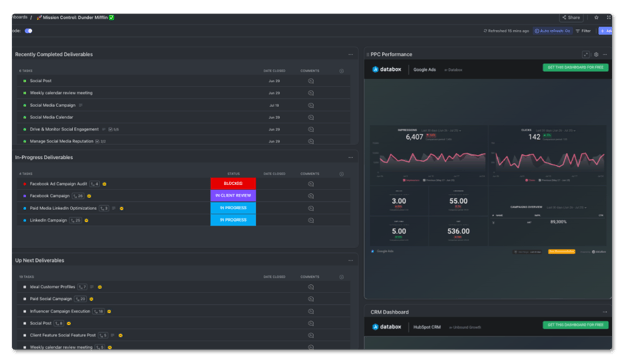
Task: Open the PPC Performance ellipsis menu
Action: coord(605,55)
